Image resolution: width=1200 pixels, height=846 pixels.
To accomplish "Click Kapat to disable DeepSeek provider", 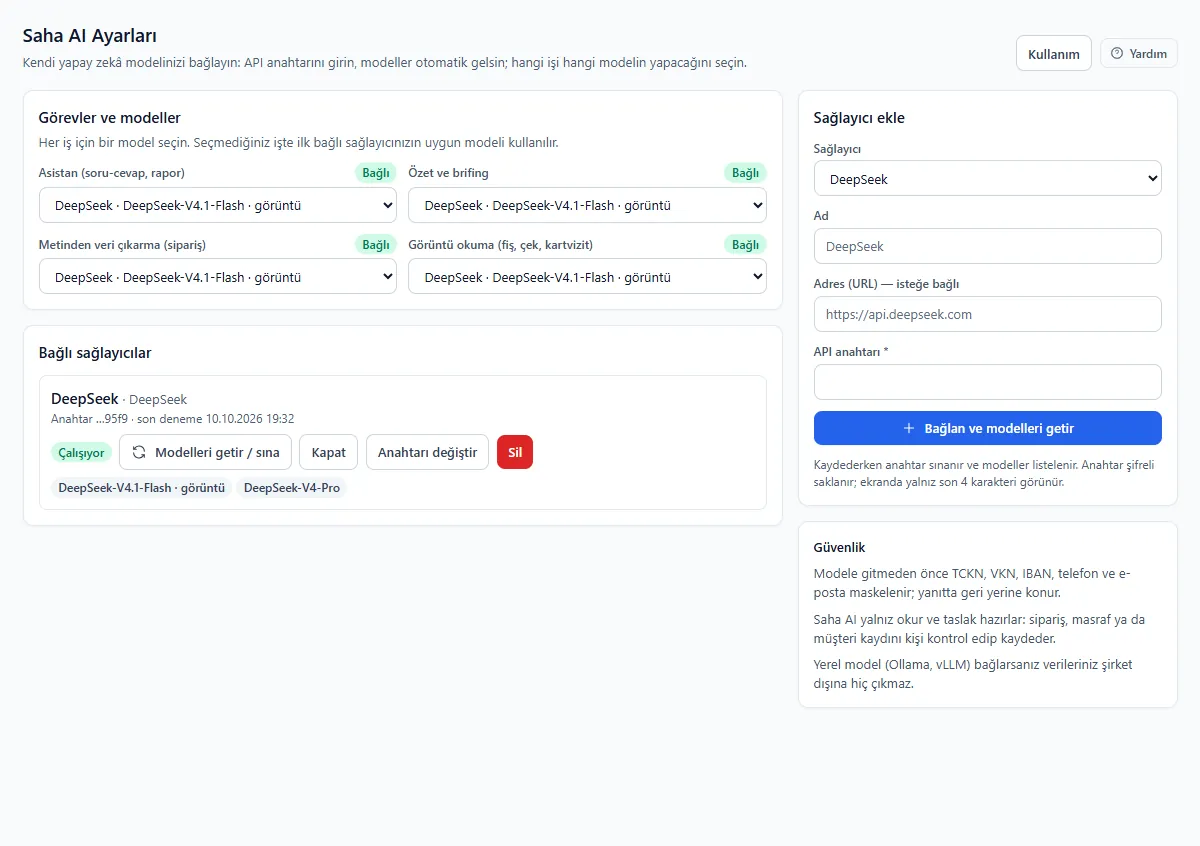I will pos(328,452).
